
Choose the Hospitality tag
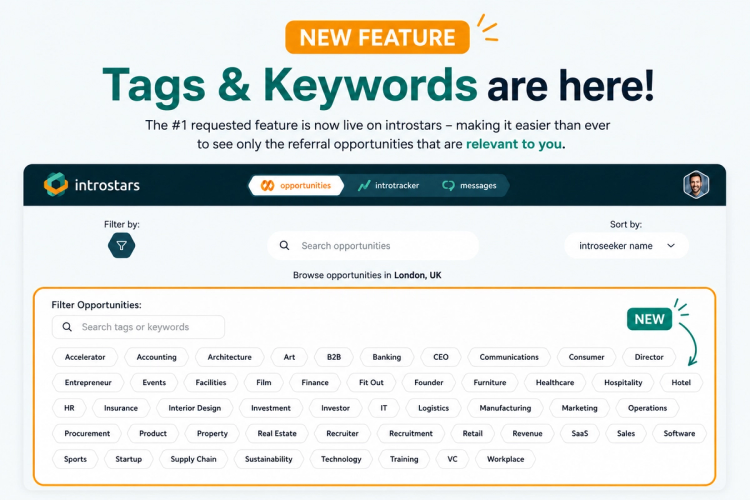click(623, 382)
